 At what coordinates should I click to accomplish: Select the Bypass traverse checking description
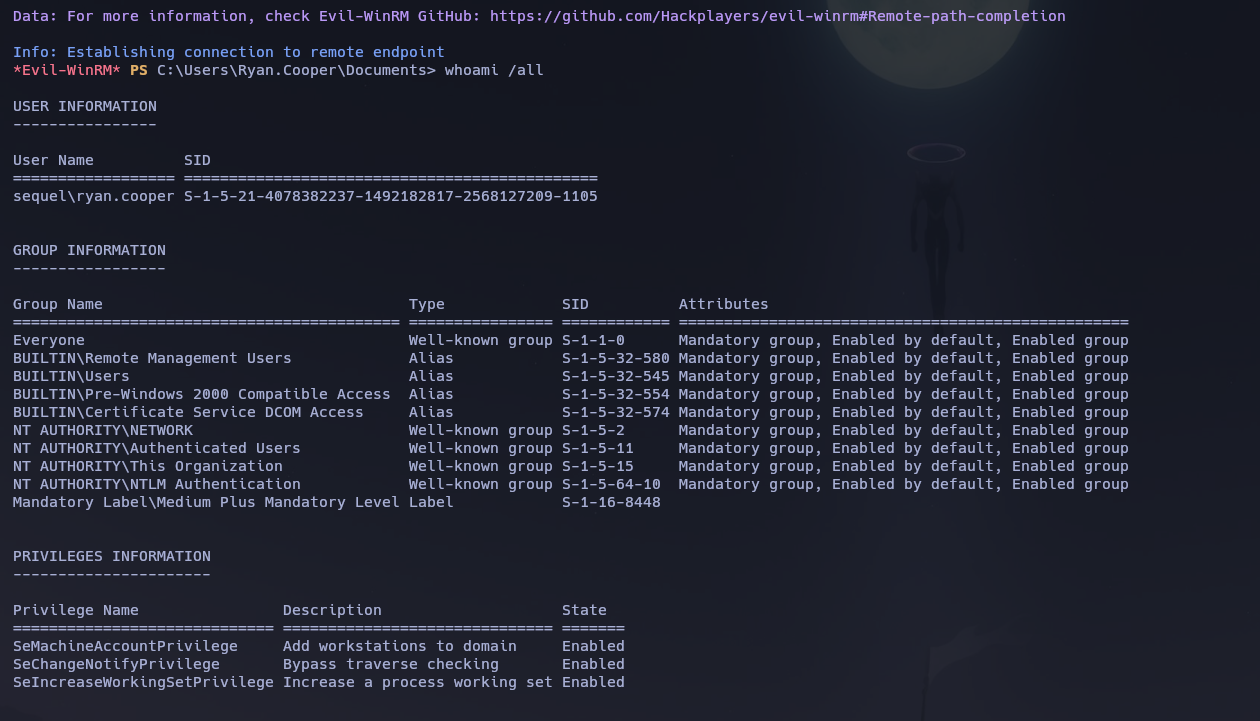tap(391, 664)
